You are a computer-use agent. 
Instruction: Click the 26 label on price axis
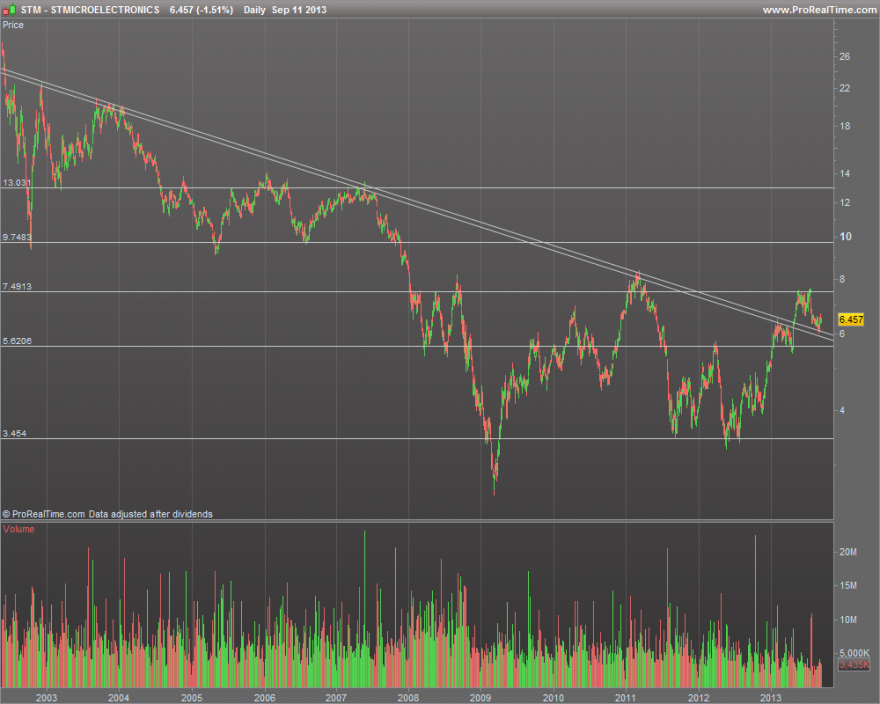click(845, 56)
